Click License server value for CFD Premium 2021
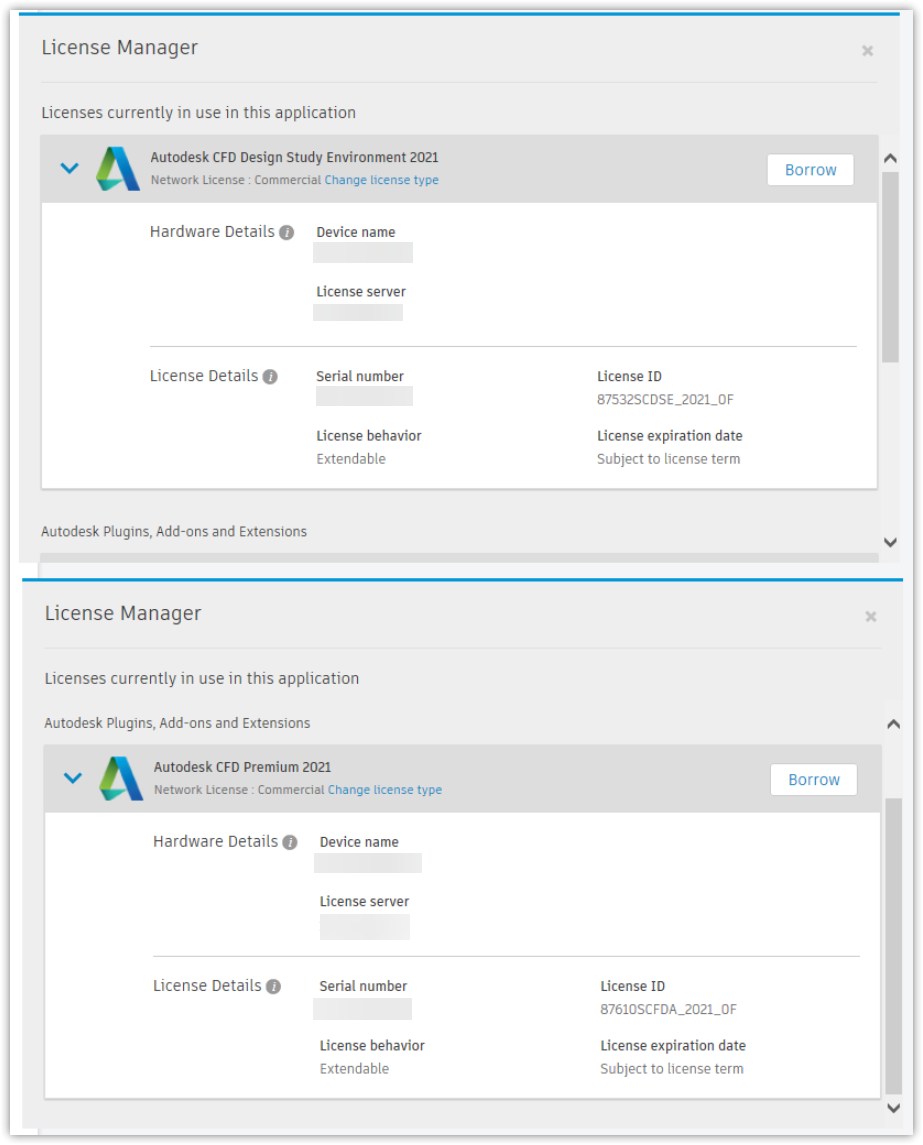This screenshot has height=1145, width=923. pos(364,927)
